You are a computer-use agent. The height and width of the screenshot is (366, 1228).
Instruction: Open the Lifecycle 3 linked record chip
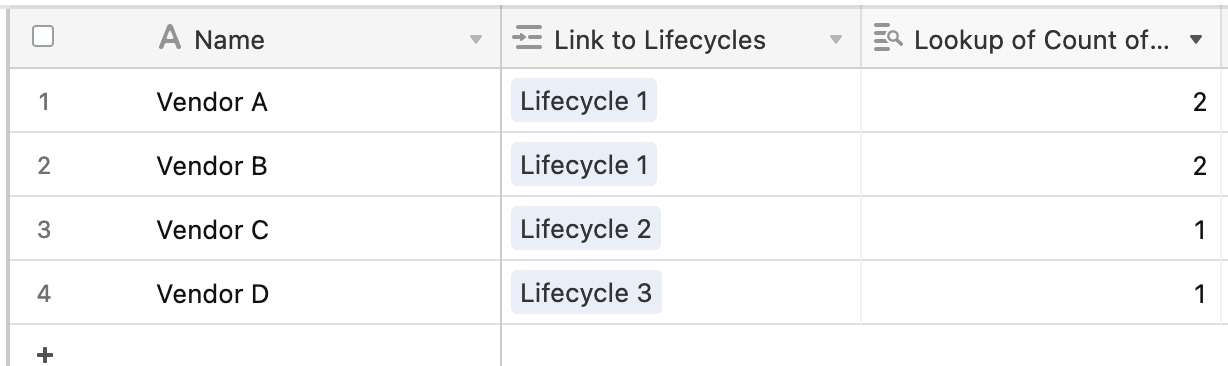[586, 293]
